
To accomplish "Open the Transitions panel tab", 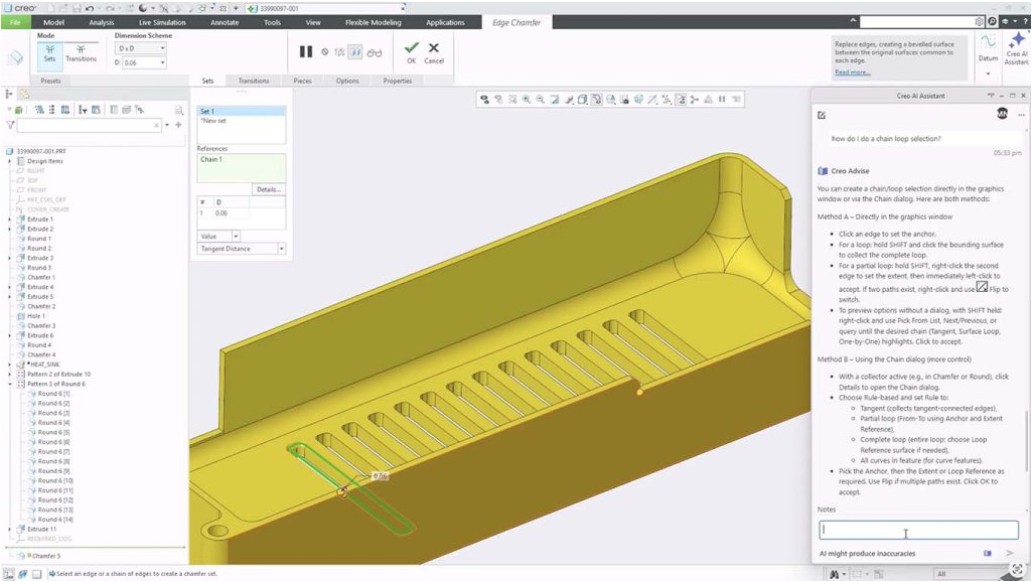I will 253,81.
